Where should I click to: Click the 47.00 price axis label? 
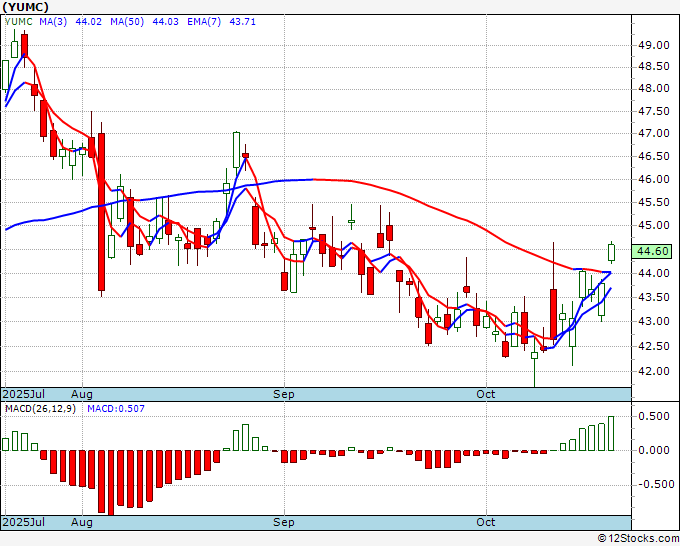(653, 134)
